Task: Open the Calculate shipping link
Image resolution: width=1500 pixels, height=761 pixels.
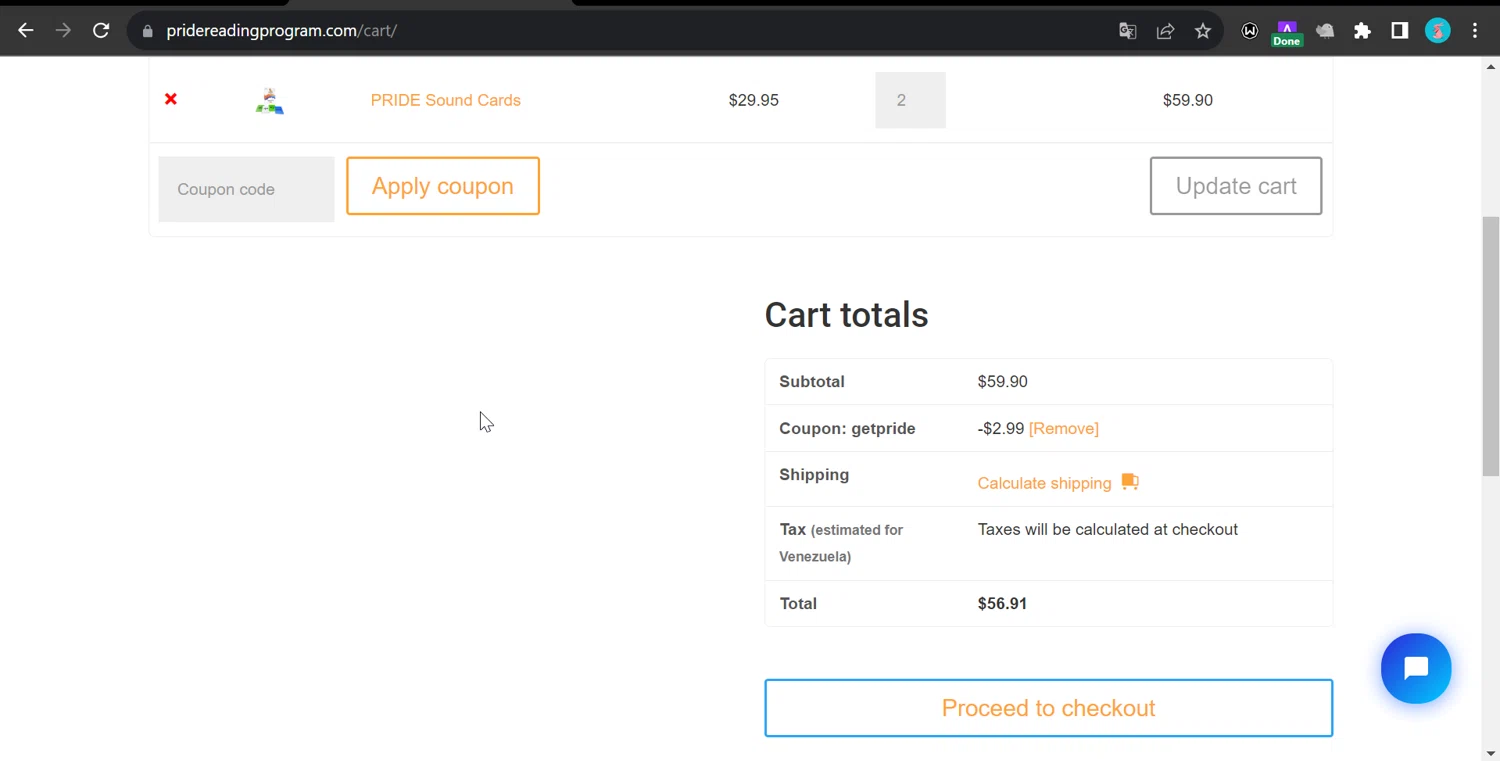Action: (1044, 483)
